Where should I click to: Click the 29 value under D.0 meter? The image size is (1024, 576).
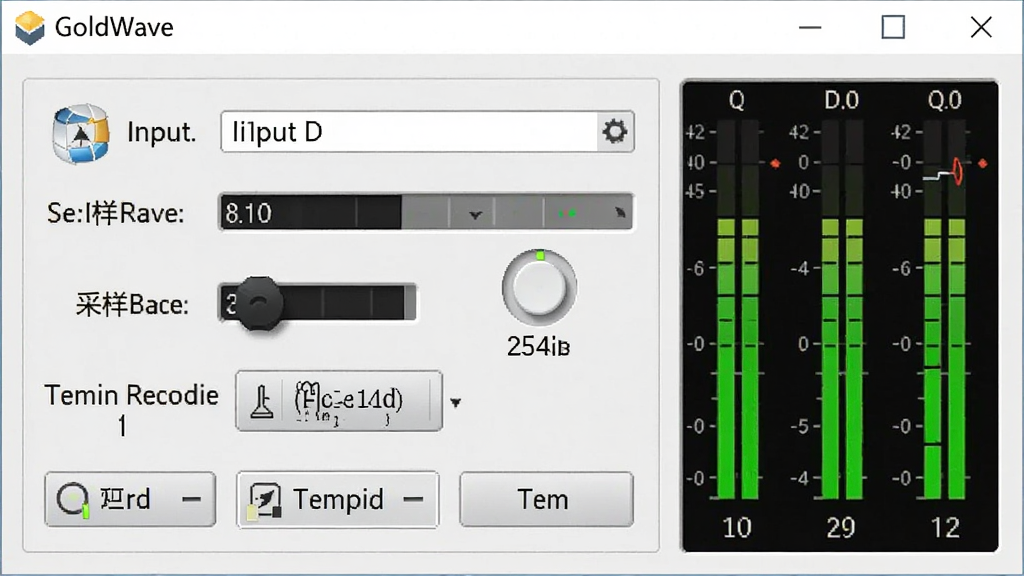pos(840,528)
